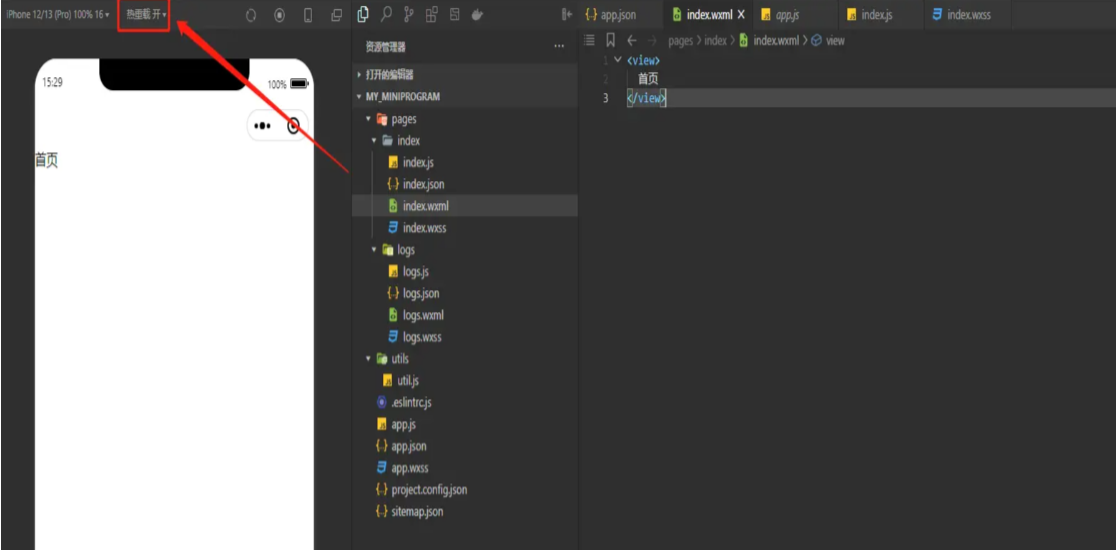Open the 热重载 开 hot reload dropdown
This screenshot has height=550, width=1116.
tap(146, 14)
